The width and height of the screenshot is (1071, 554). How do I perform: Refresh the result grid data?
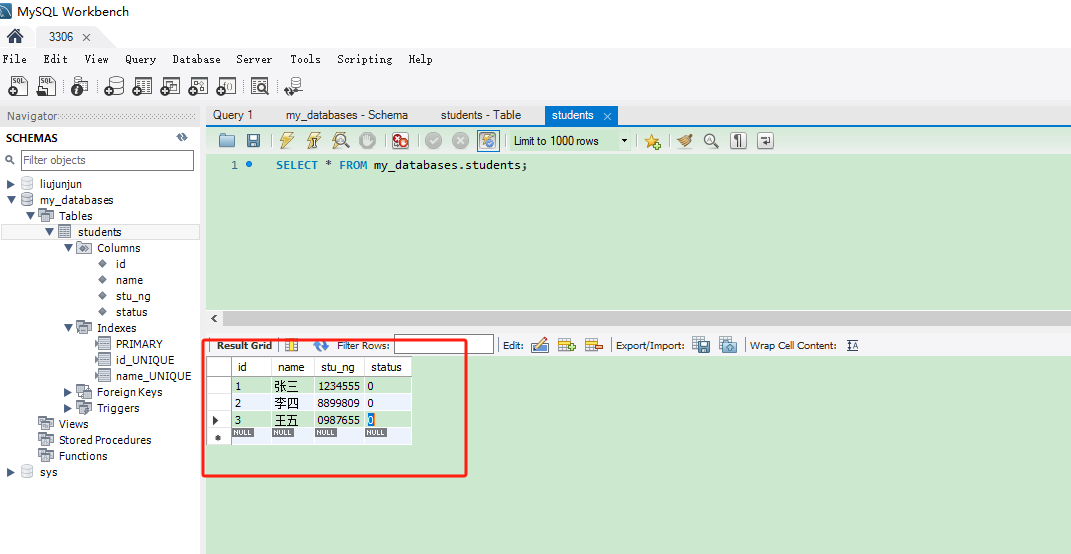[x=321, y=346]
